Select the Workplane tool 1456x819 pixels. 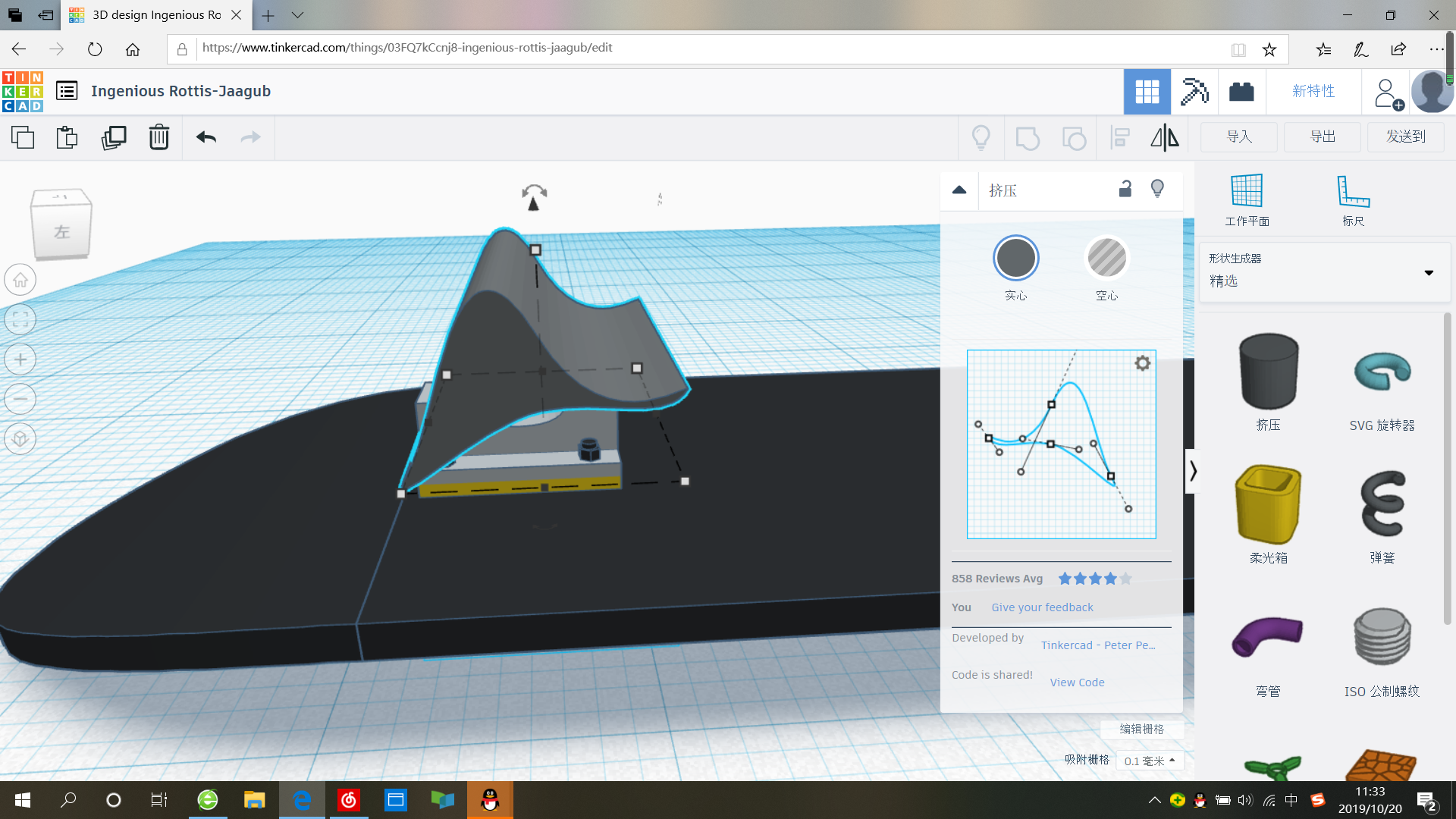point(1247,200)
